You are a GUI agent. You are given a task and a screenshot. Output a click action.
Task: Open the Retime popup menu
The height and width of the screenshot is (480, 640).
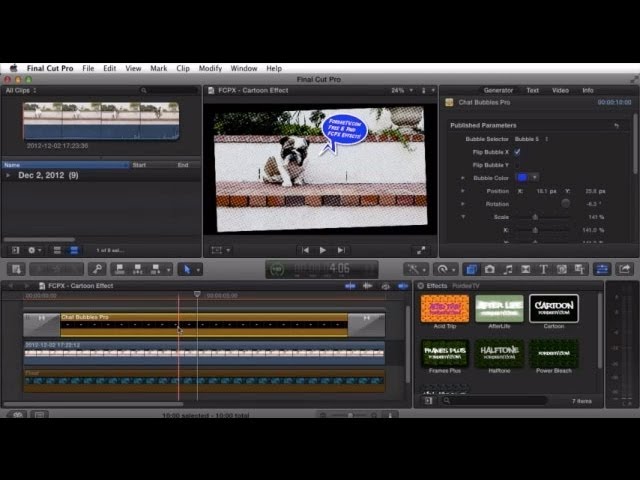(445, 269)
